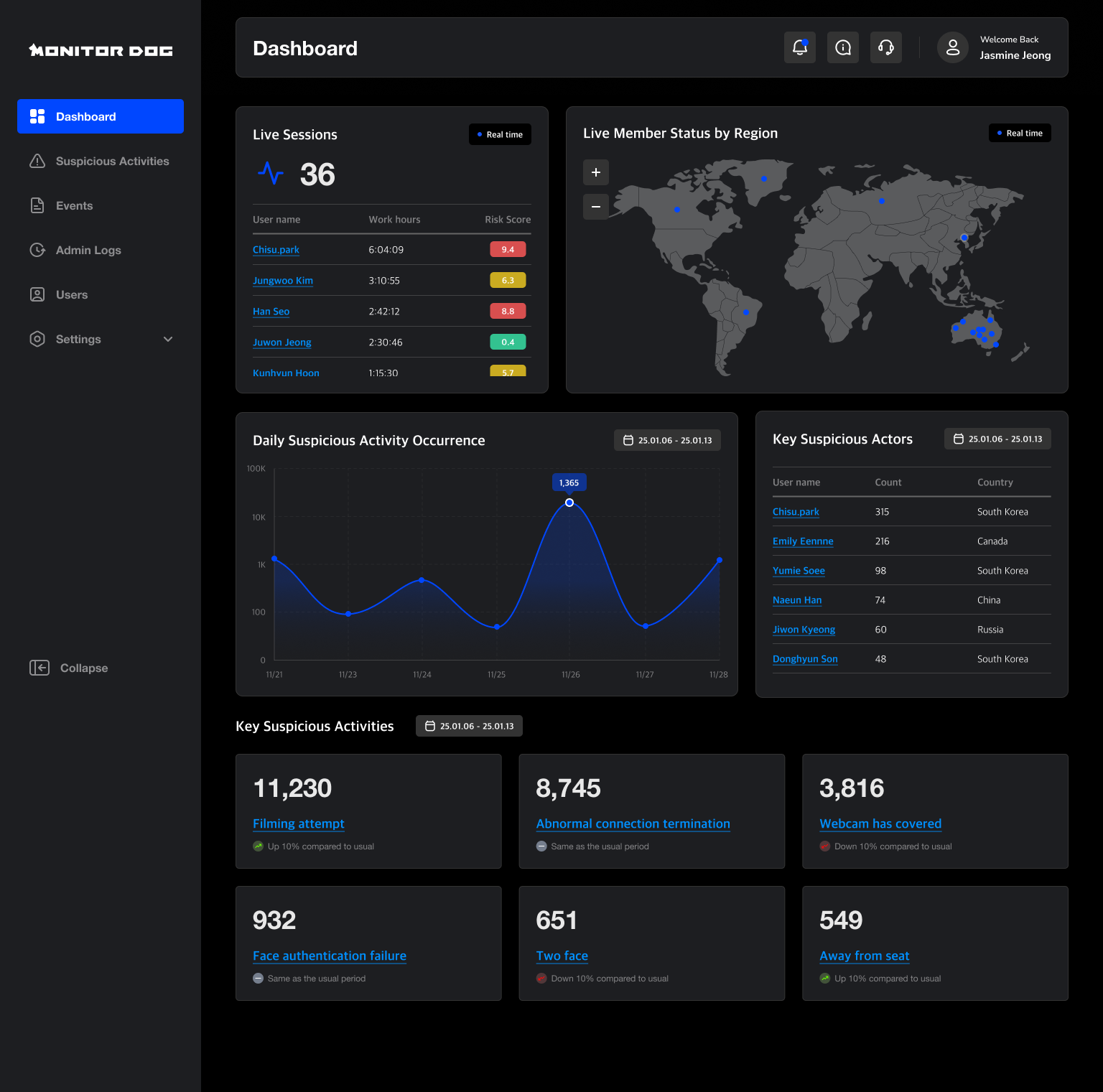
Task: Collapse the left sidebar
Action: pyautogui.click(x=68, y=668)
